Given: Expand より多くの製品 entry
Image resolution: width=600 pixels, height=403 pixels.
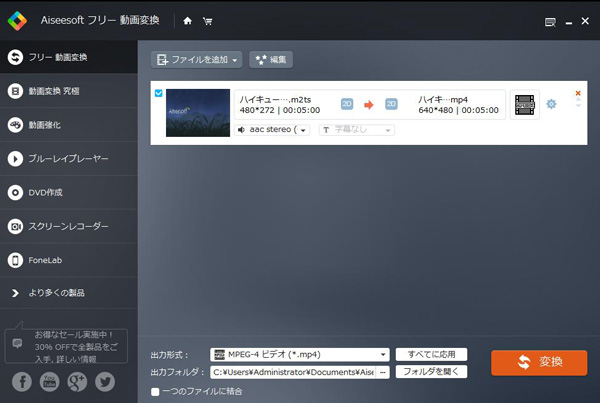Looking at the screenshot, I should (68, 293).
